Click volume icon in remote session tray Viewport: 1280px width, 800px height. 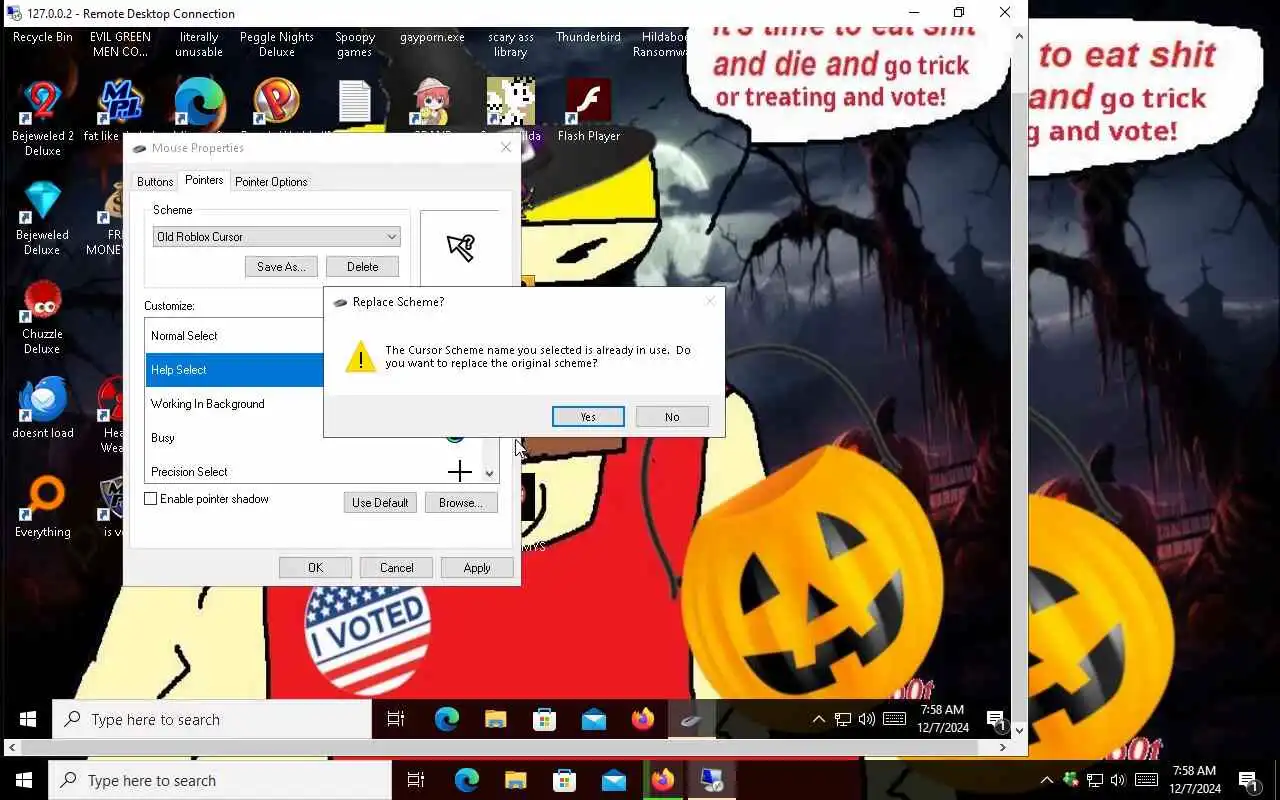(866, 719)
